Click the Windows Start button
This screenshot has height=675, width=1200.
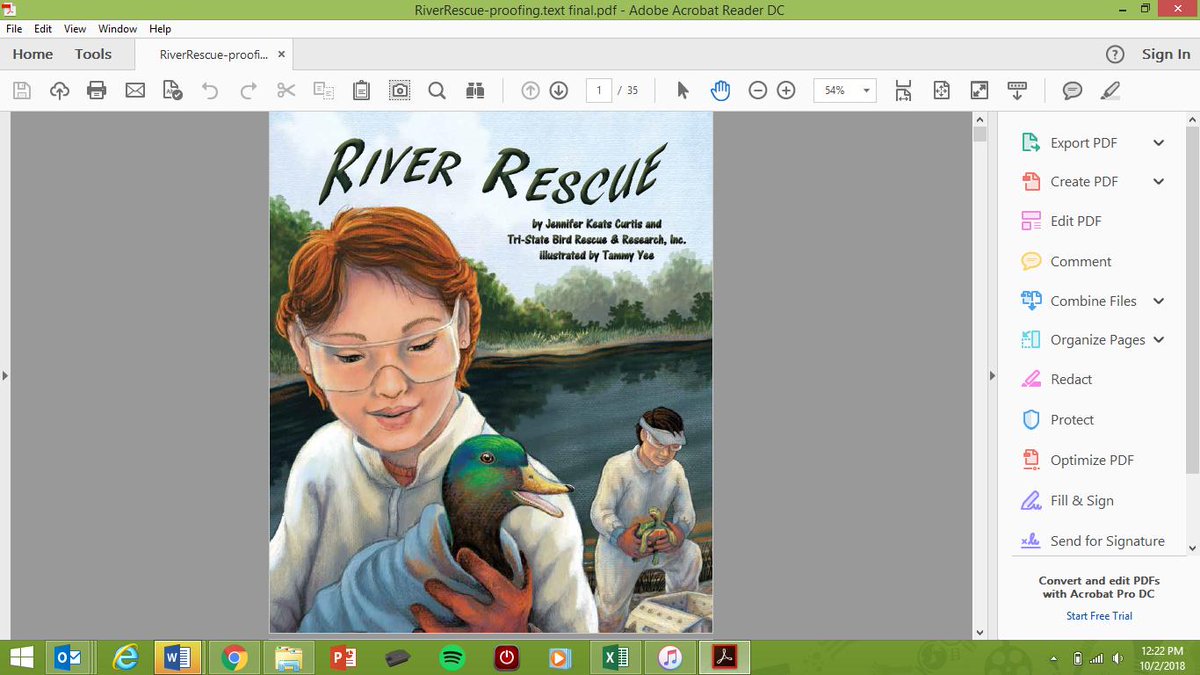[22, 657]
